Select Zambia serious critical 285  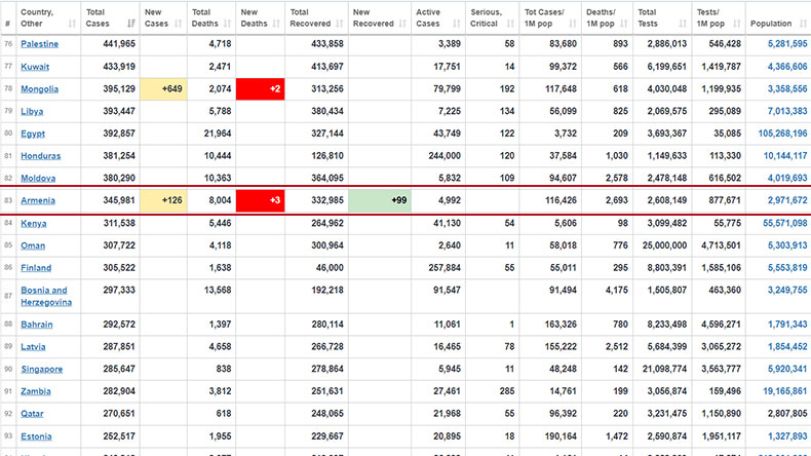pyautogui.click(x=507, y=391)
